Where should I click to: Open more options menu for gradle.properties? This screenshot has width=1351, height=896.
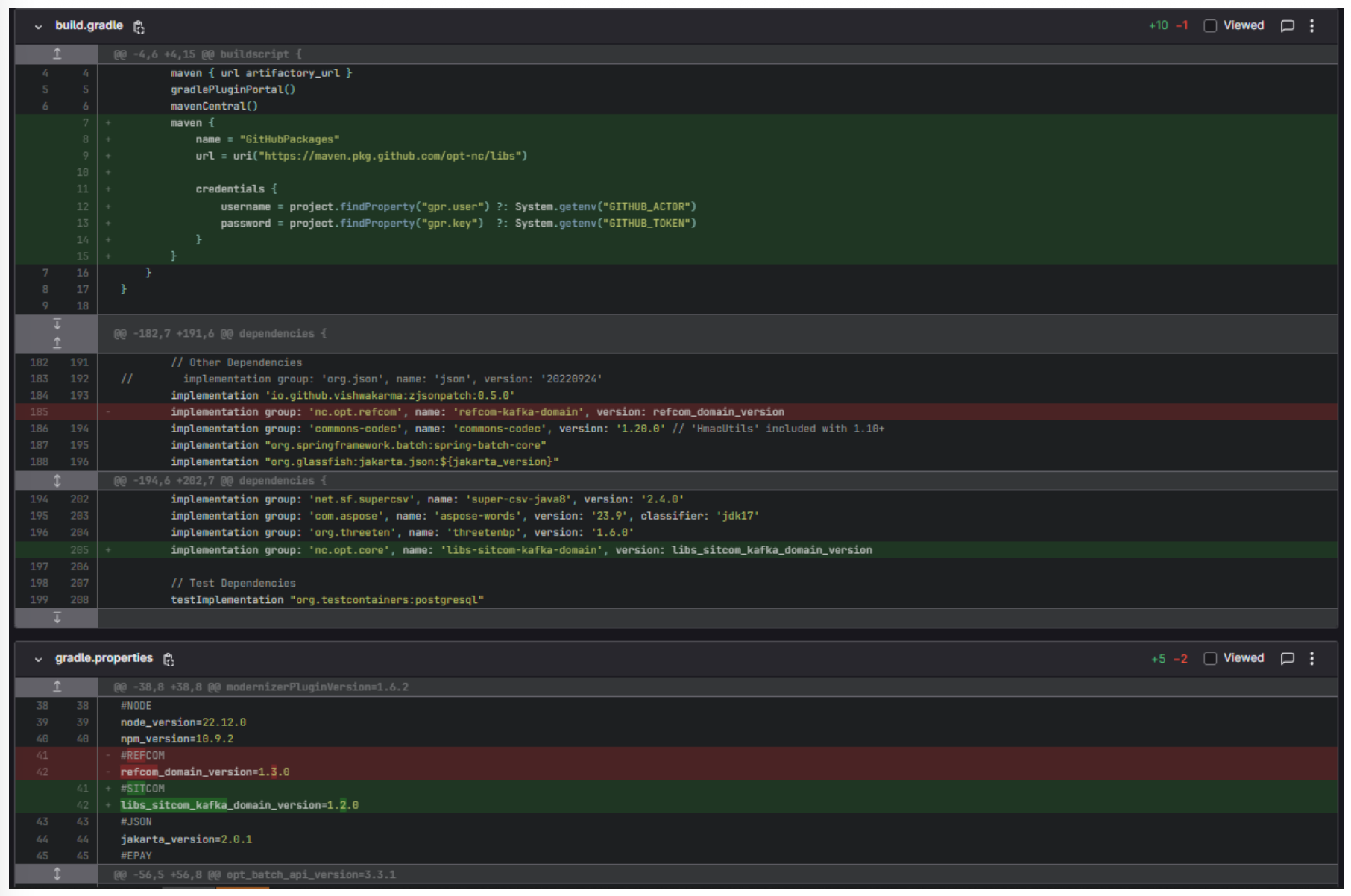pyautogui.click(x=1312, y=659)
